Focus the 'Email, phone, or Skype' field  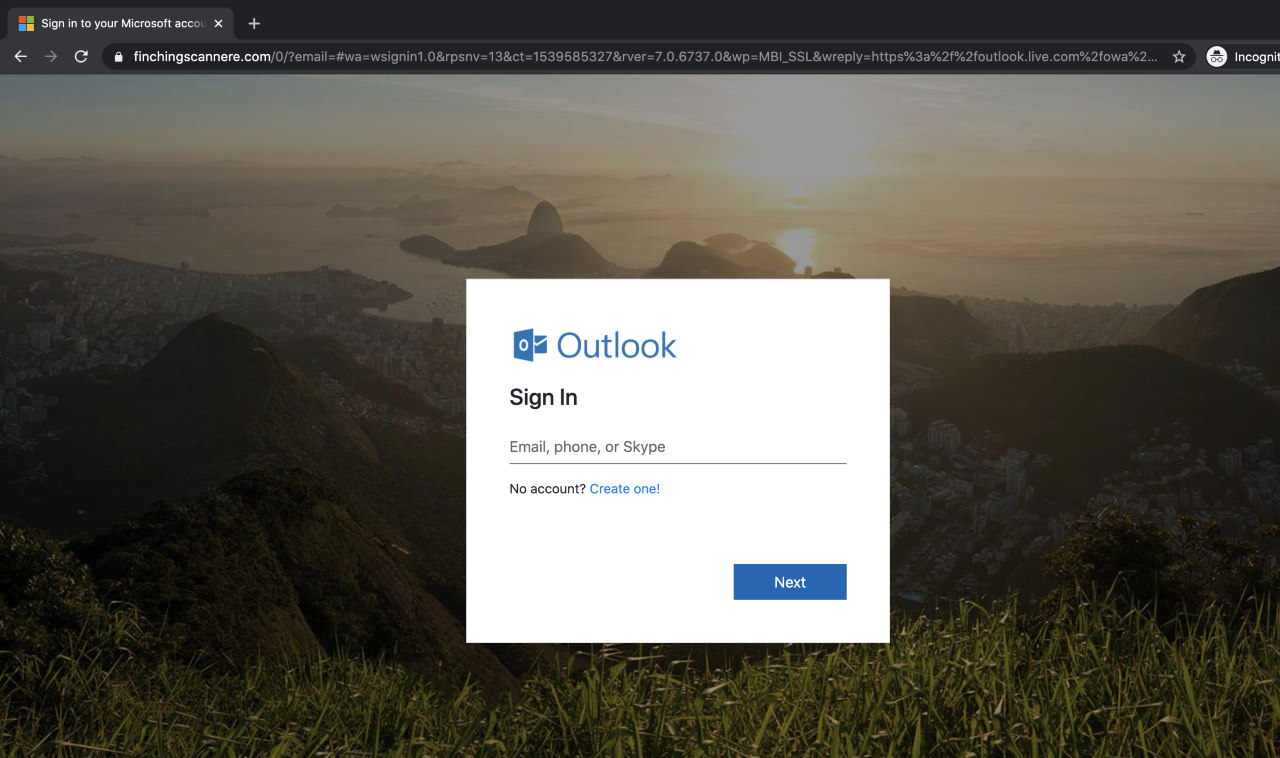click(677, 447)
